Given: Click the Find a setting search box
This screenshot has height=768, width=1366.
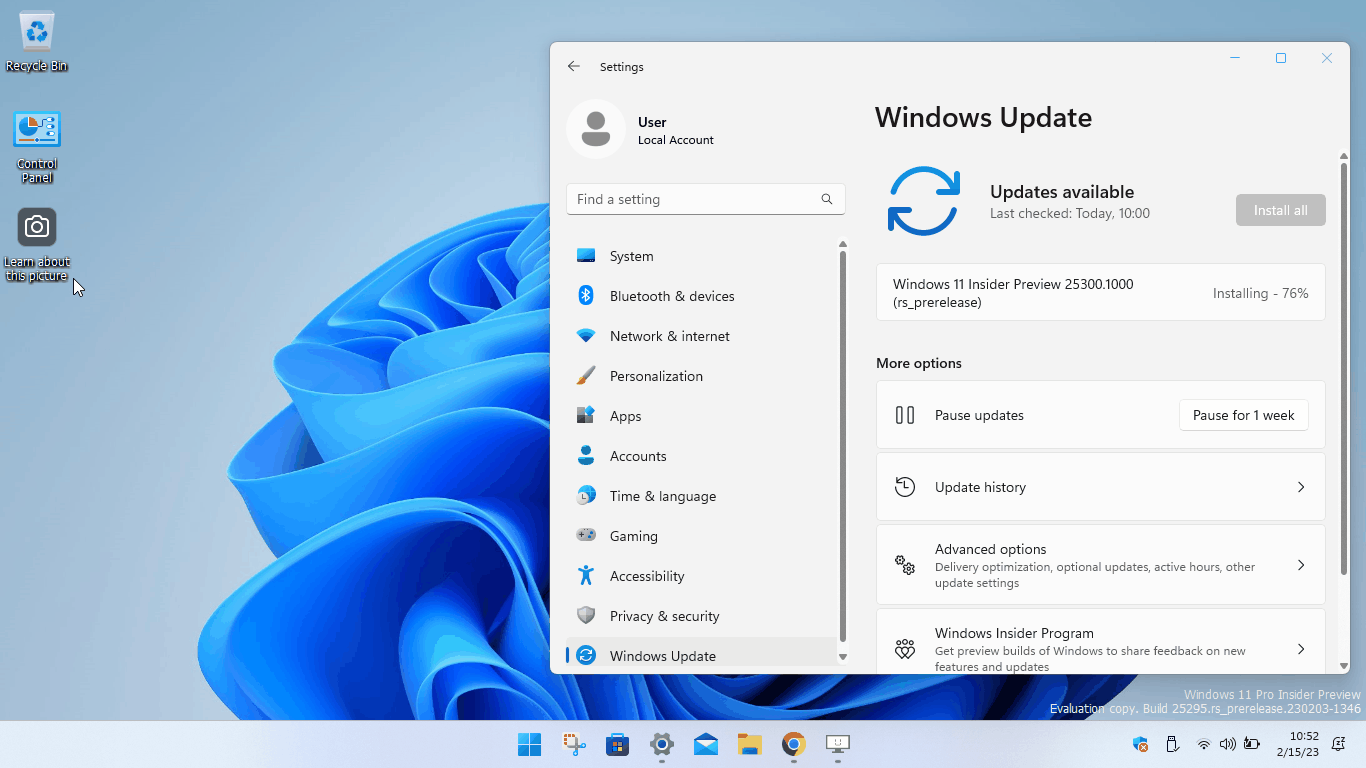Looking at the screenshot, I should tap(706, 199).
